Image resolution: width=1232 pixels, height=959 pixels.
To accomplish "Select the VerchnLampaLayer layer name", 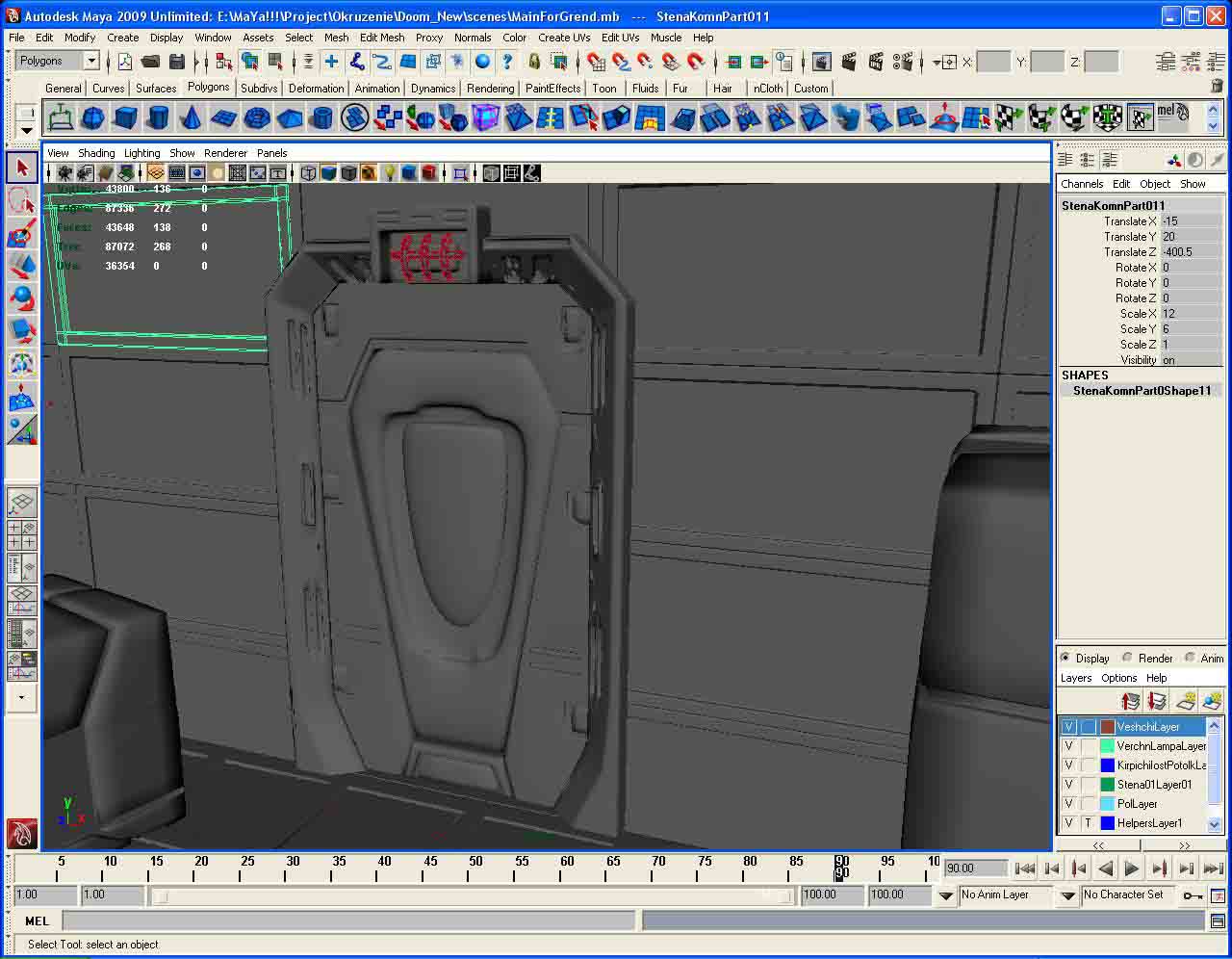I will 1161,746.
